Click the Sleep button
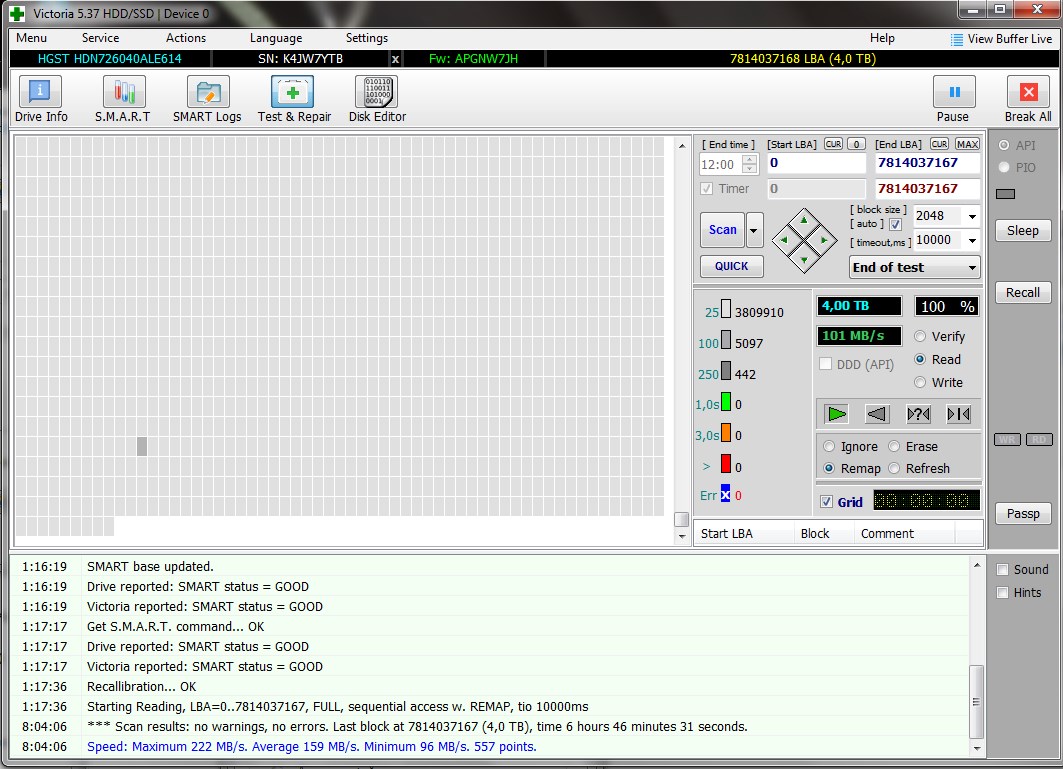 (1022, 231)
